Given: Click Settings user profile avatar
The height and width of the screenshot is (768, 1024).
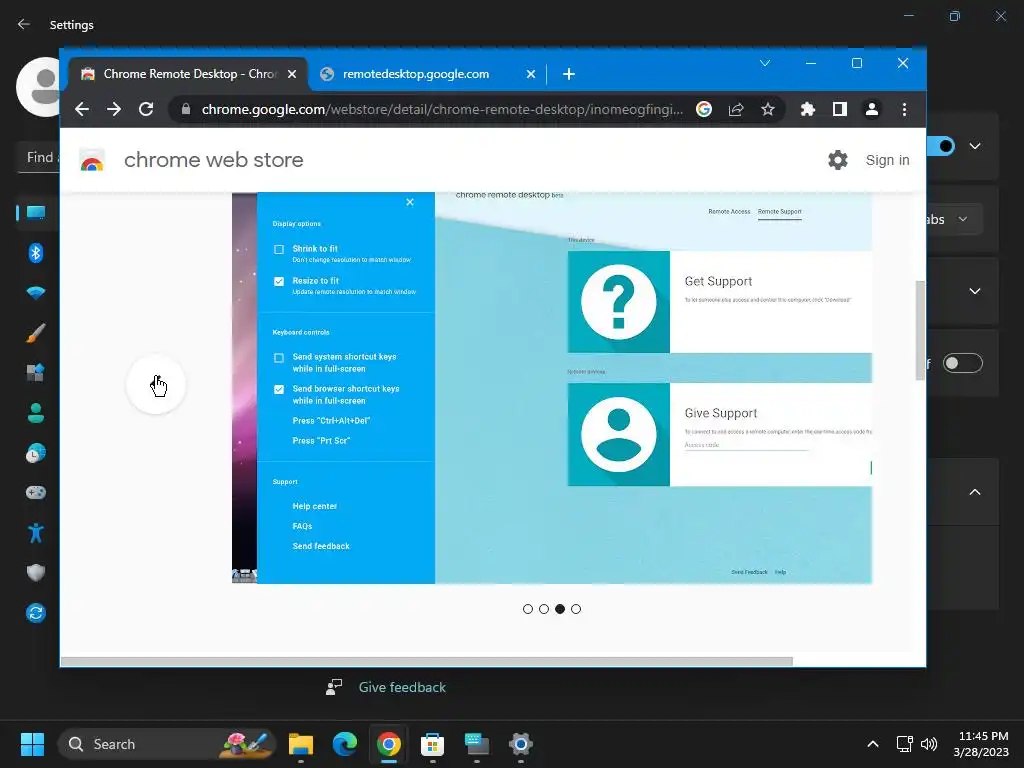Looking at the screenshot, I should coord(39,87).
